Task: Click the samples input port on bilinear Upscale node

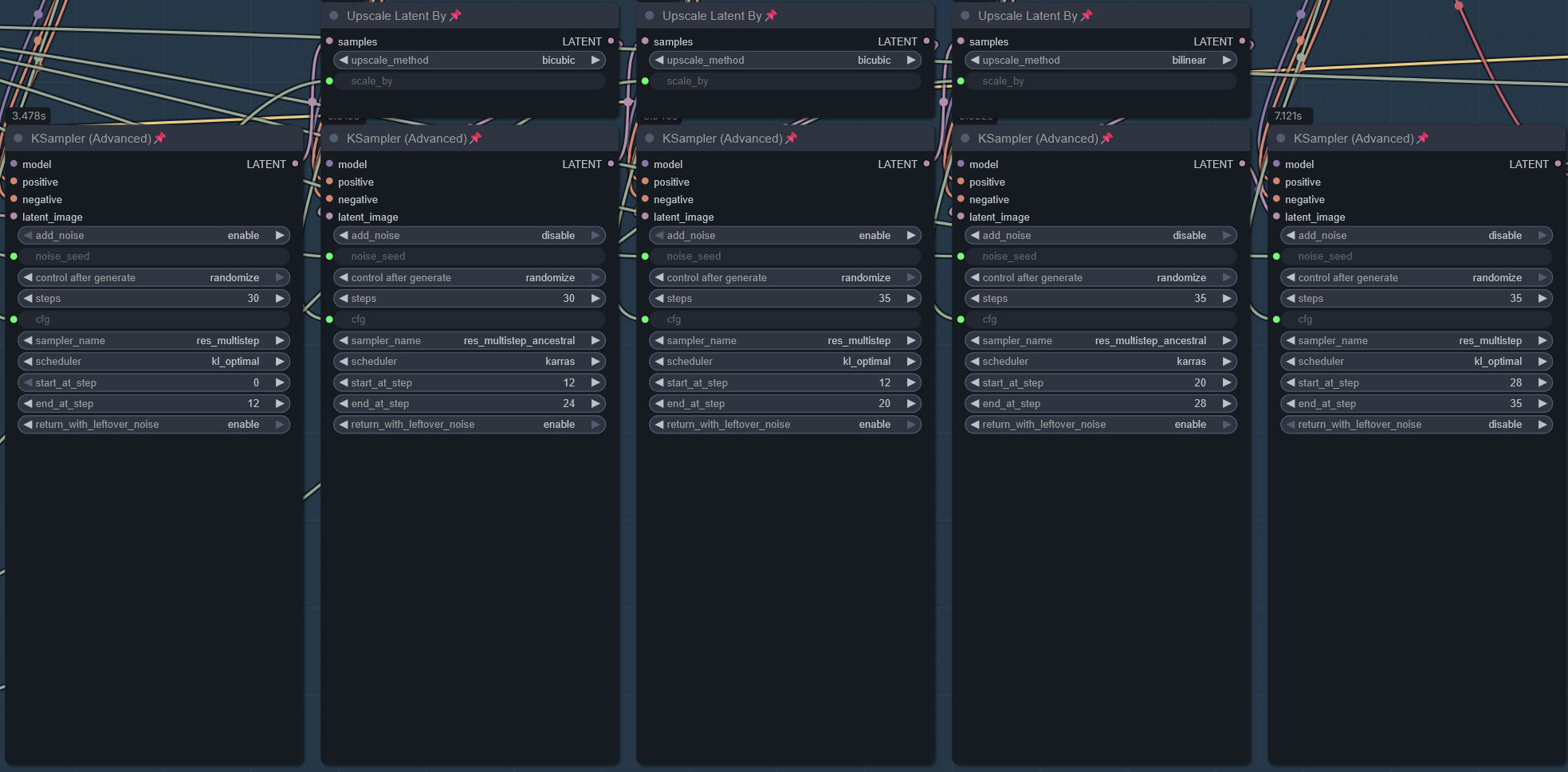Action: 961,41
